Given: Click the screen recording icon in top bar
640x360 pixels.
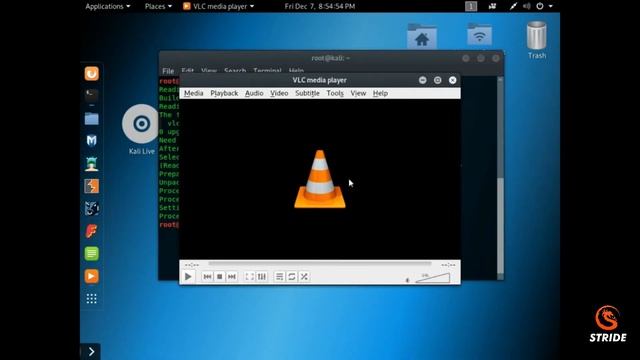Looking at the screenshot, I should point(492,6).
